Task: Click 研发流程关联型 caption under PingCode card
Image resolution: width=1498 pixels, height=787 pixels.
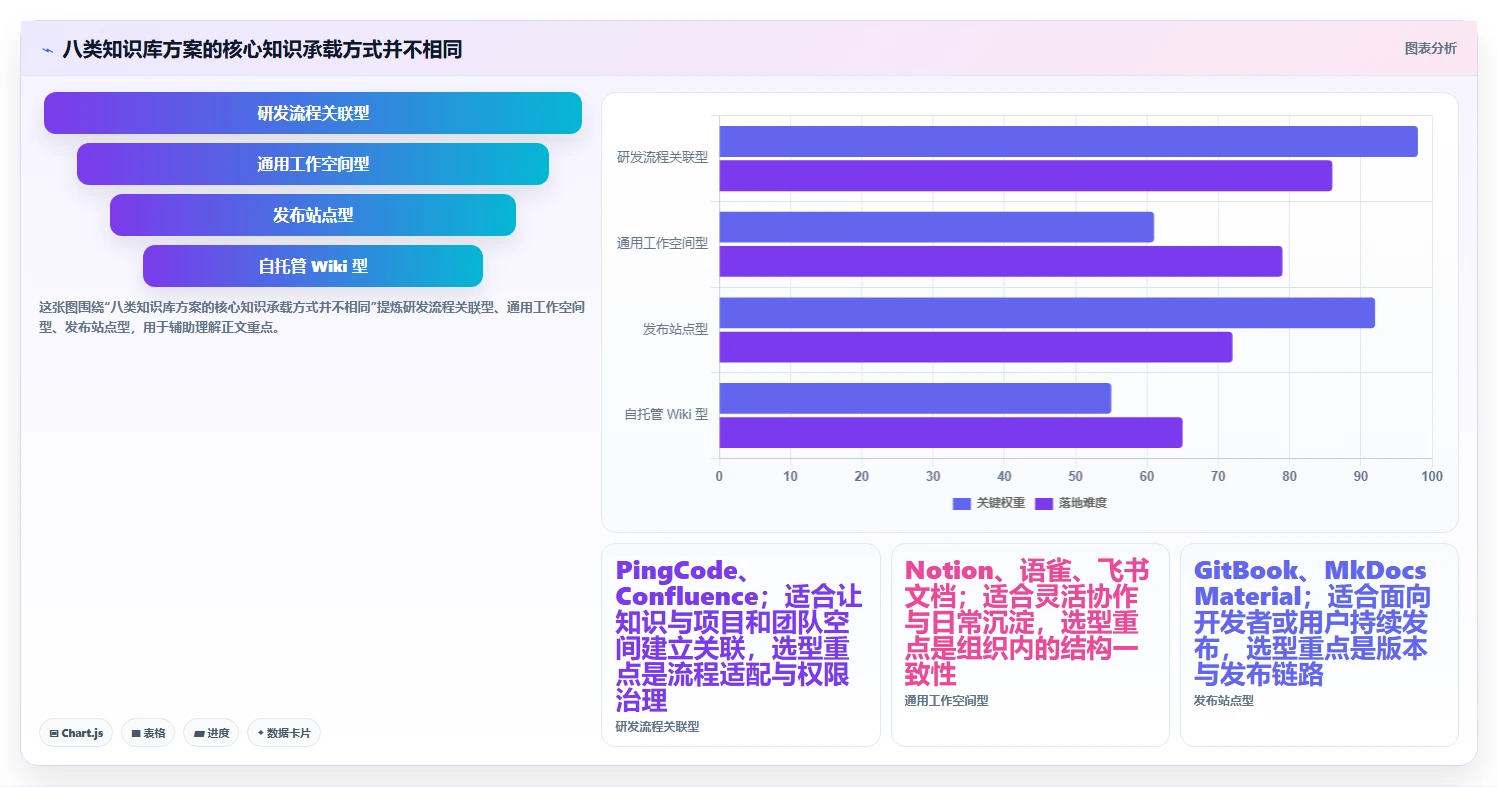Action: [657, 727]
